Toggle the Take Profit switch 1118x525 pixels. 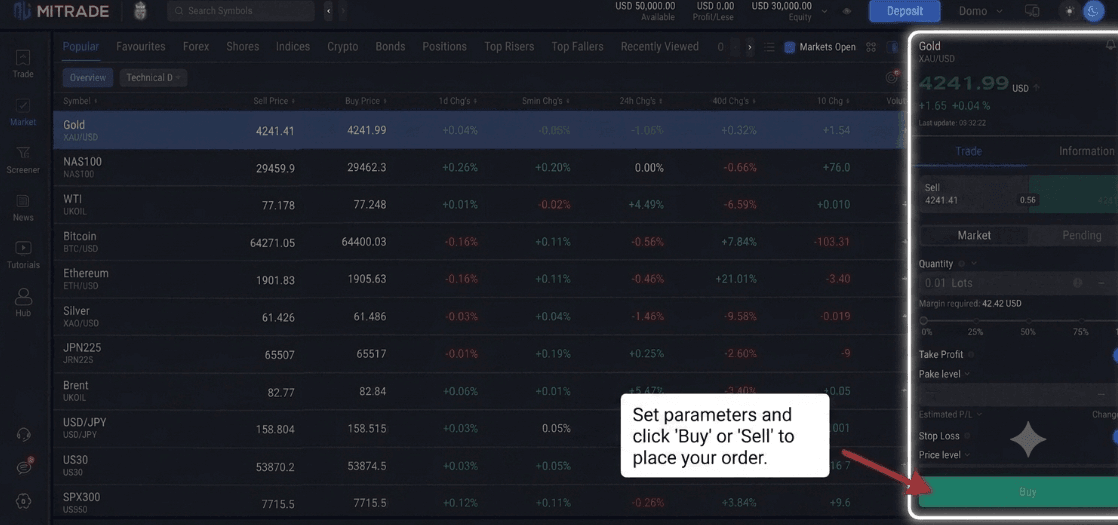point(1114,355)
